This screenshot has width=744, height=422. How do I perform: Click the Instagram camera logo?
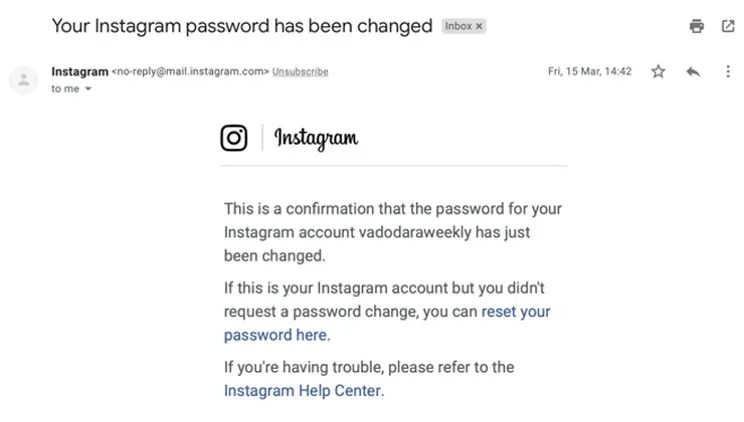pyautogui.click(x=234, y=138)
